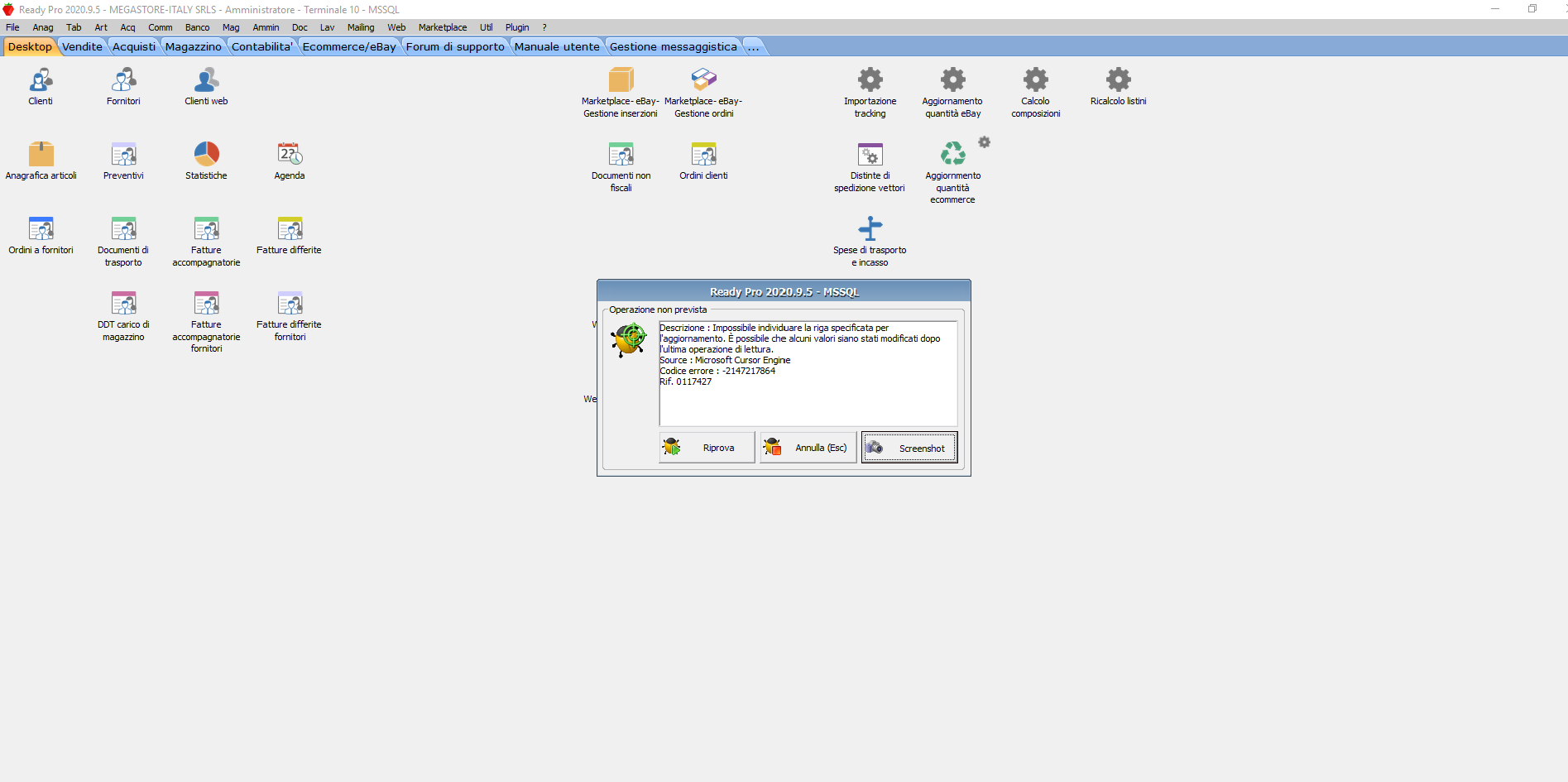Open Documenti di trasporto icon
This screenshot has width=1568, height=782.
pyautogui.click(x=123, y=228)
